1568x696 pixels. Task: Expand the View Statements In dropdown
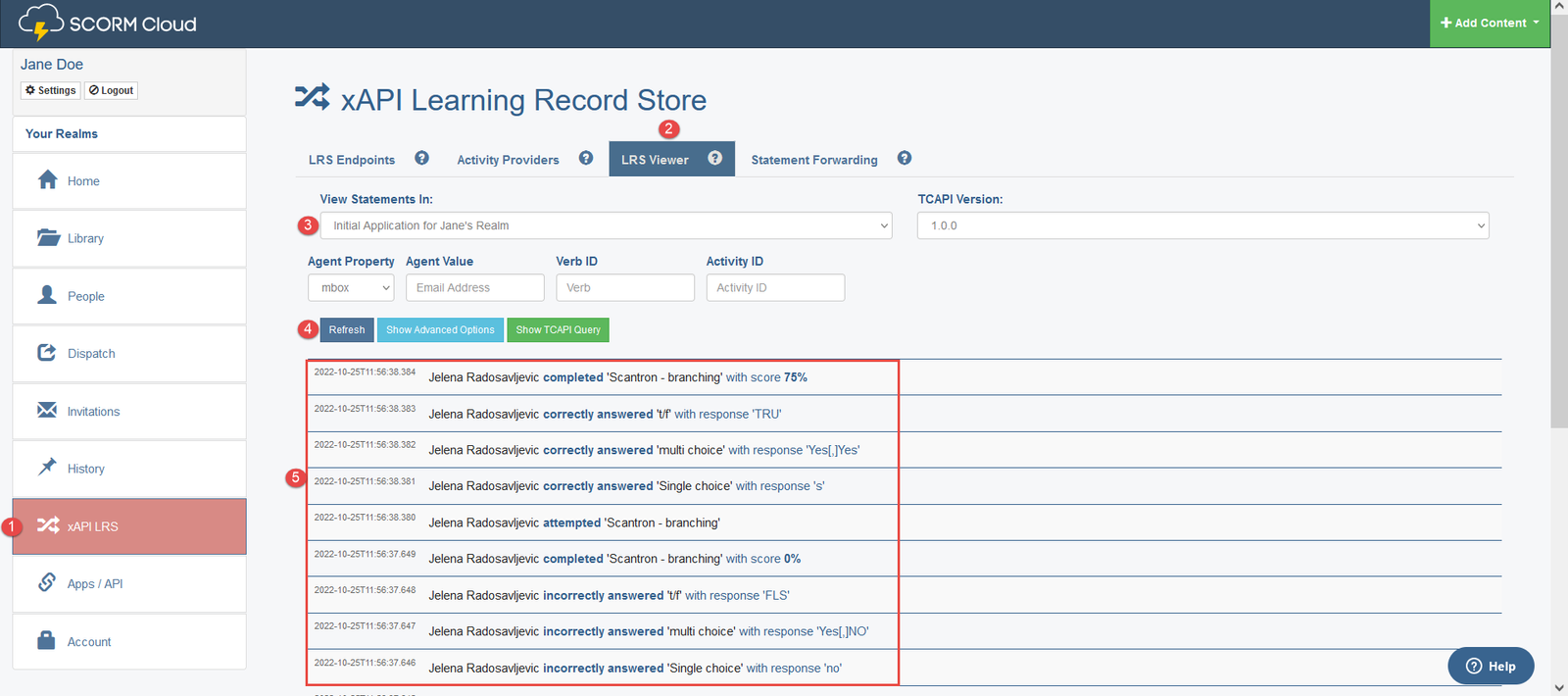coord(606,225)
